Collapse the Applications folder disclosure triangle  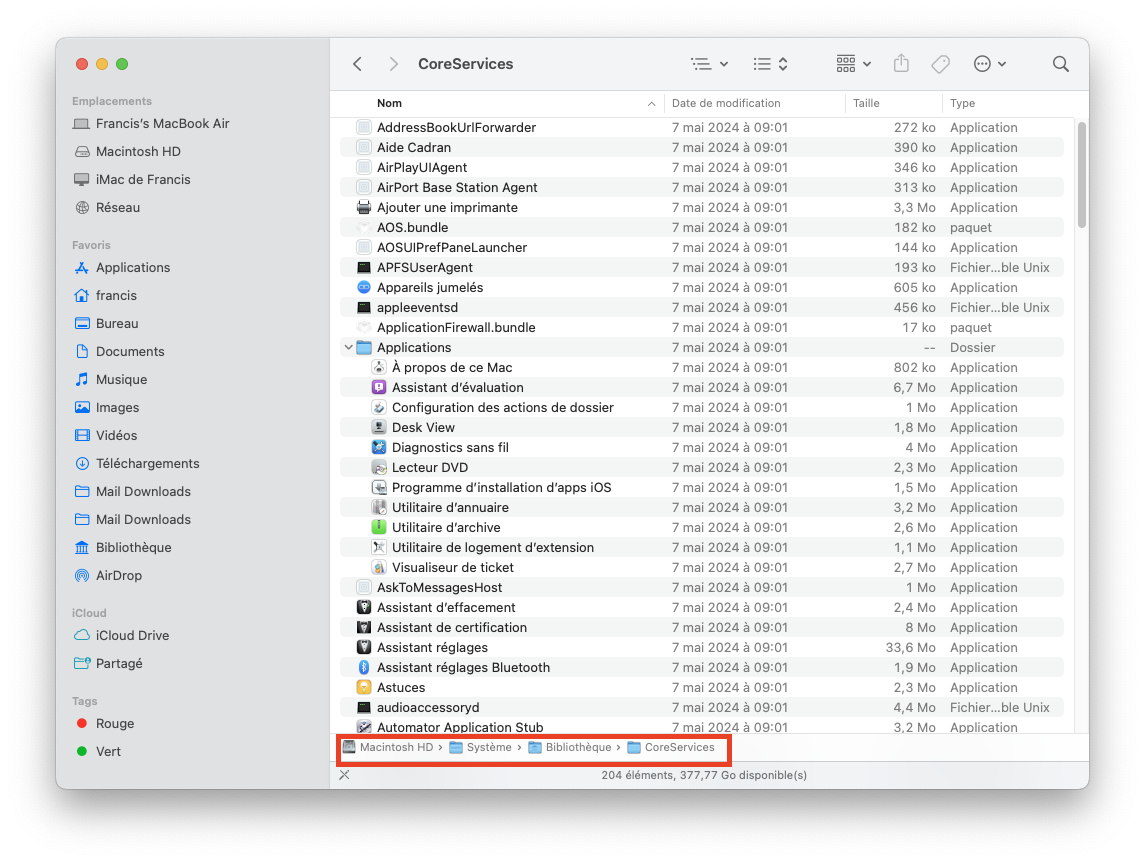click(x=348, y=348)
